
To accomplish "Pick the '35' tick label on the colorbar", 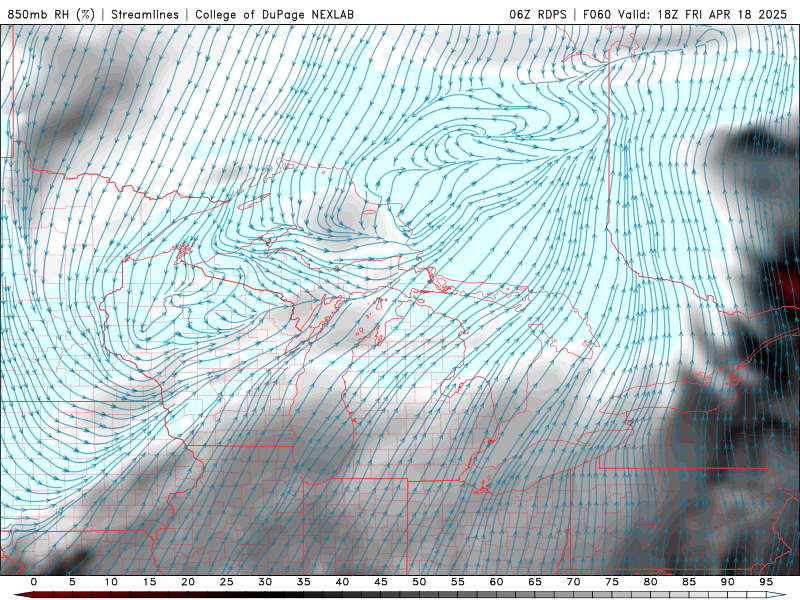I will (x=304, y=582).
